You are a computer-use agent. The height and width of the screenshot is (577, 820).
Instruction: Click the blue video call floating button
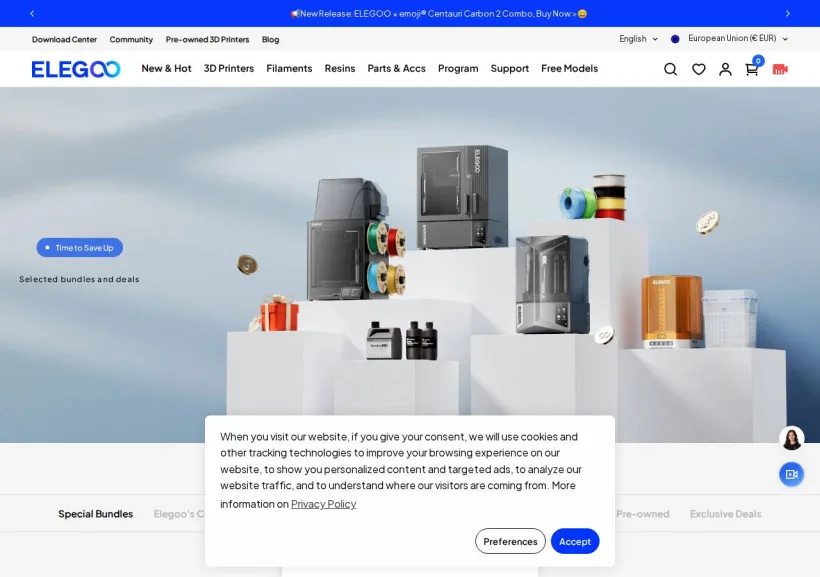(x=792, y=474)
